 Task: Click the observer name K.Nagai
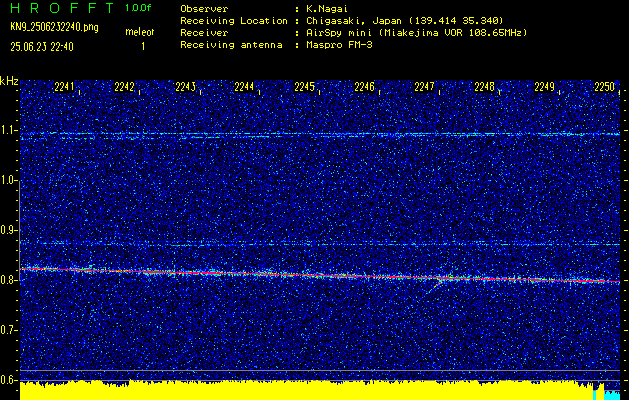[x=325, y=8]
